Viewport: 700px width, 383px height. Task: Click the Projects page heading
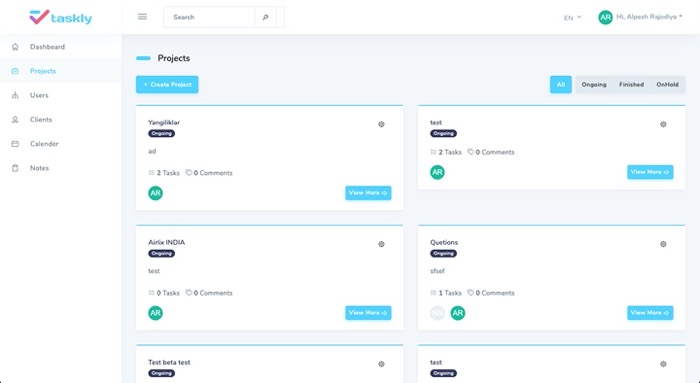[x=174, y=58]
